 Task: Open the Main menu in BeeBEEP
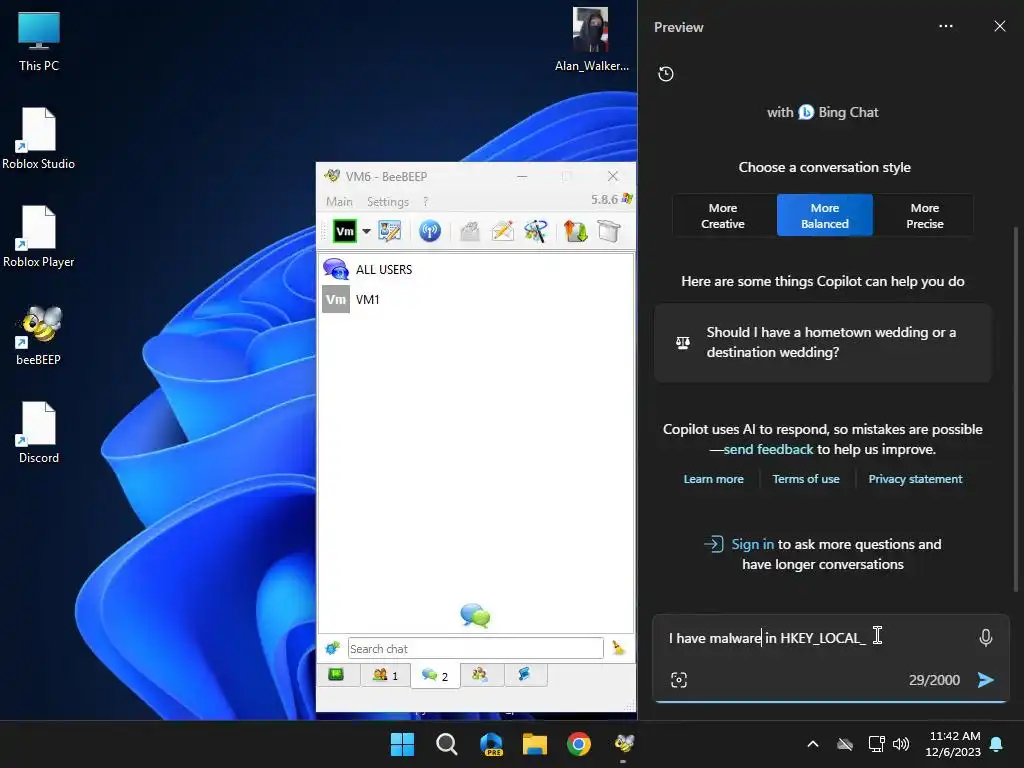339,202
